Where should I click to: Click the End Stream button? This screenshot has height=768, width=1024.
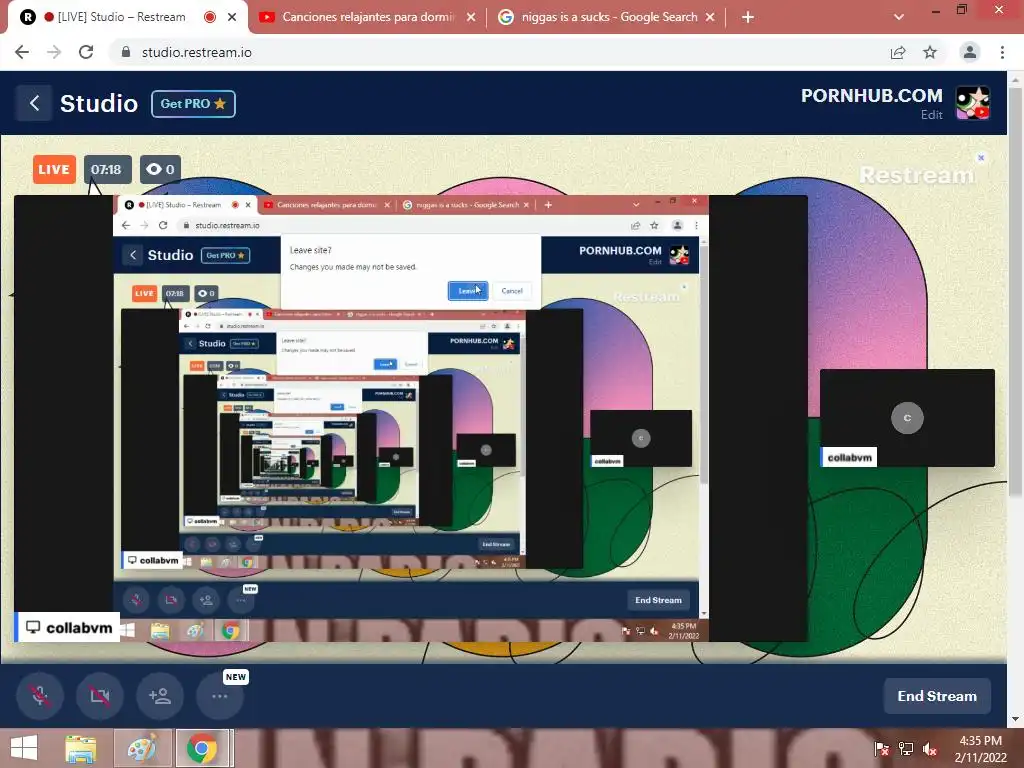click(936, 696)
